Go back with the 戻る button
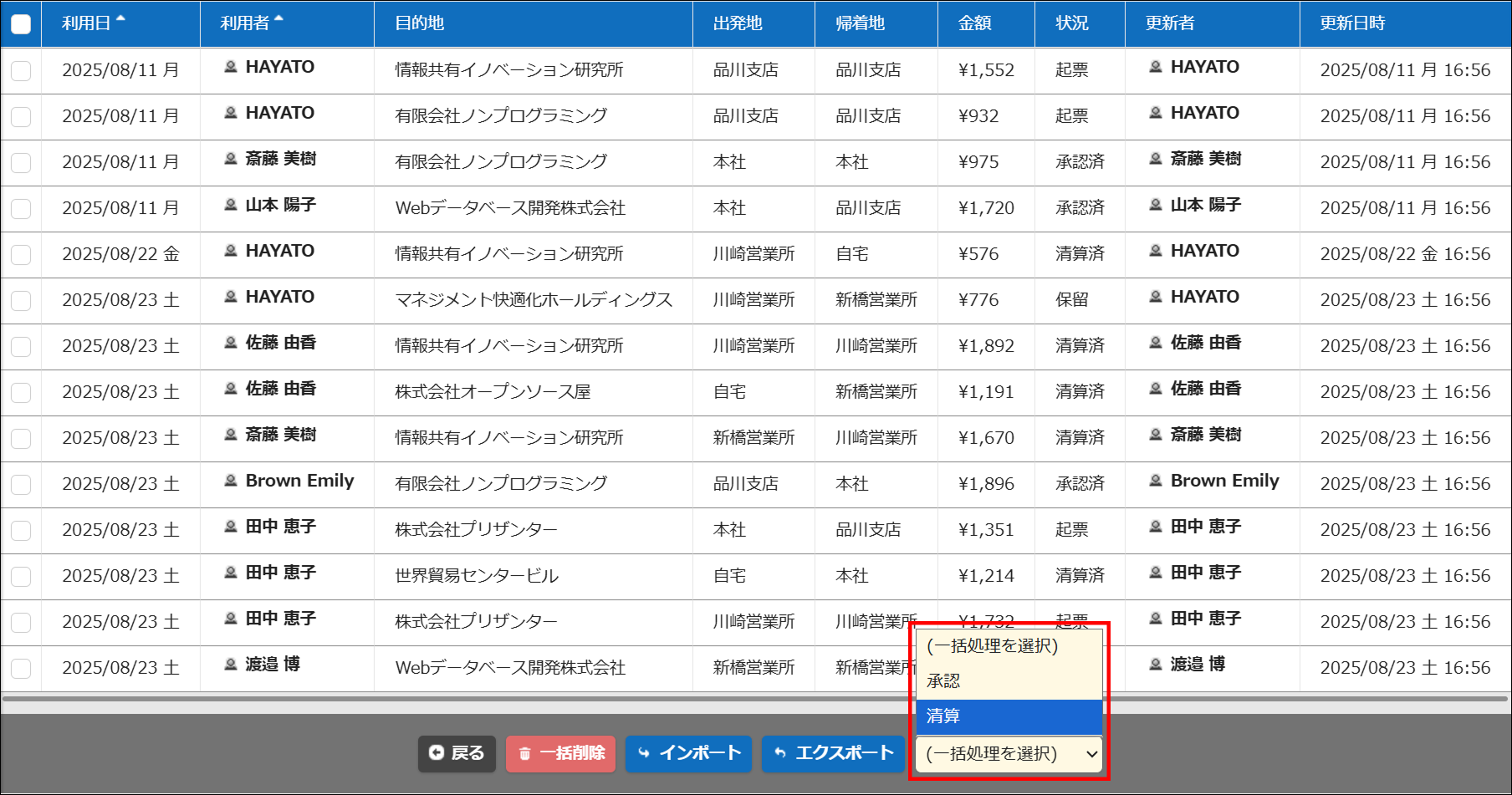This screenshot has width=1512, height=795. coord(457,754)
